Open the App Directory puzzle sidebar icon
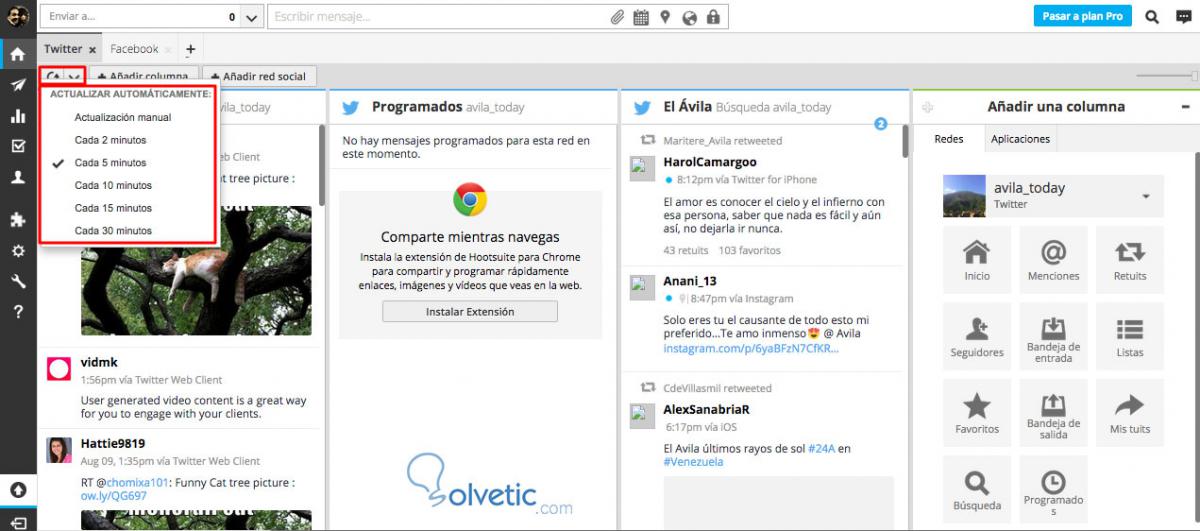This screenshot has height=531, width=1200. coord(17,220)
